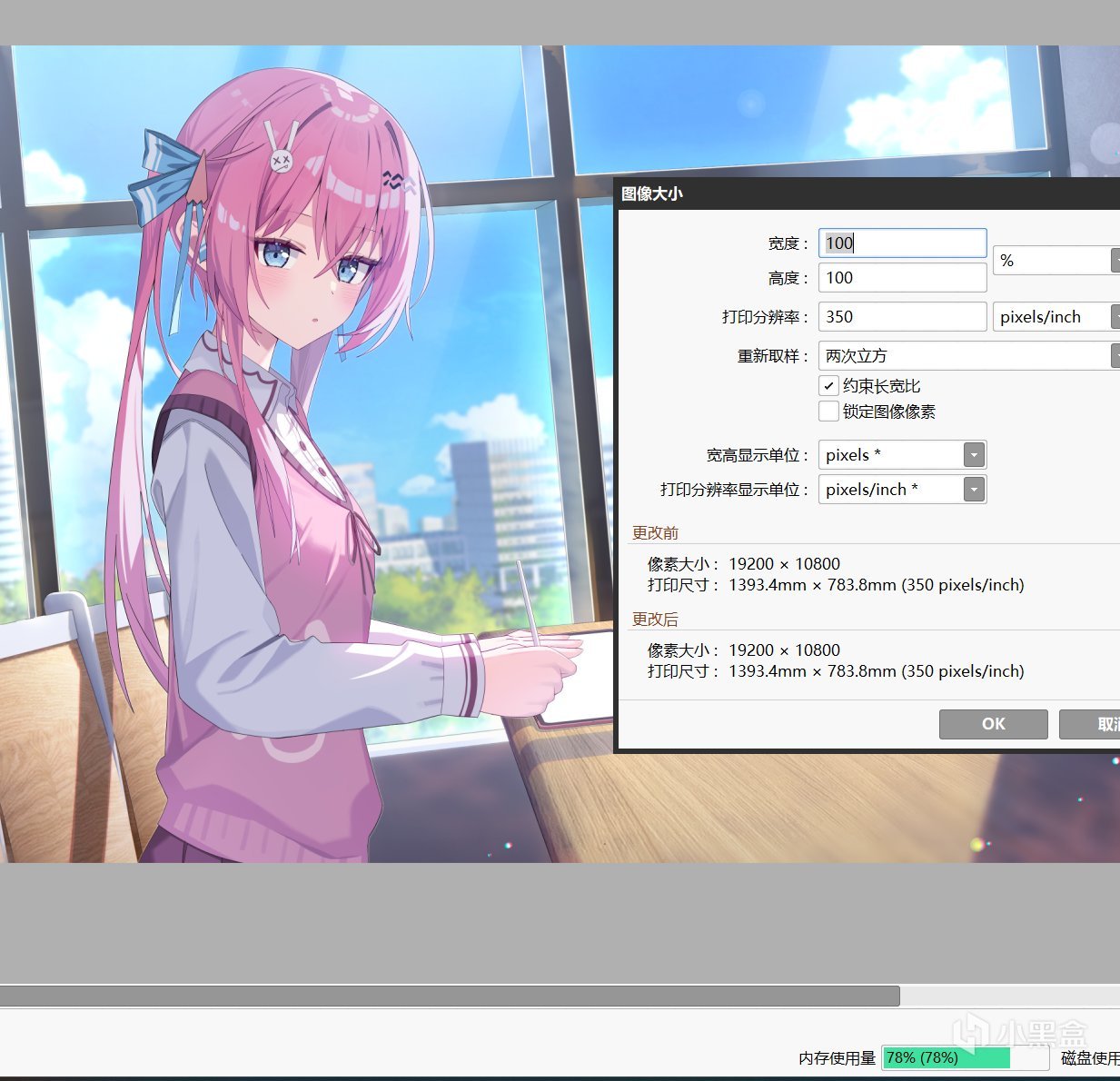
Task: Click the anime illustration on the canvas
Action: (307, 454)
